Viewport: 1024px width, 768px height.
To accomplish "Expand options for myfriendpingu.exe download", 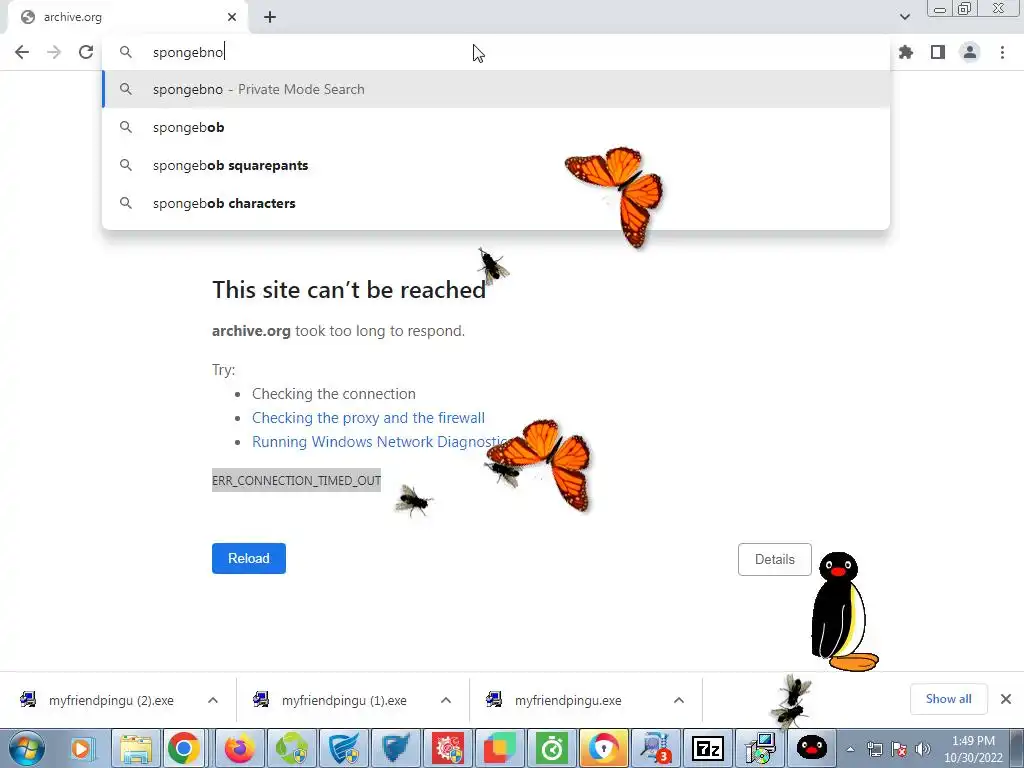I will click(679, 700).
